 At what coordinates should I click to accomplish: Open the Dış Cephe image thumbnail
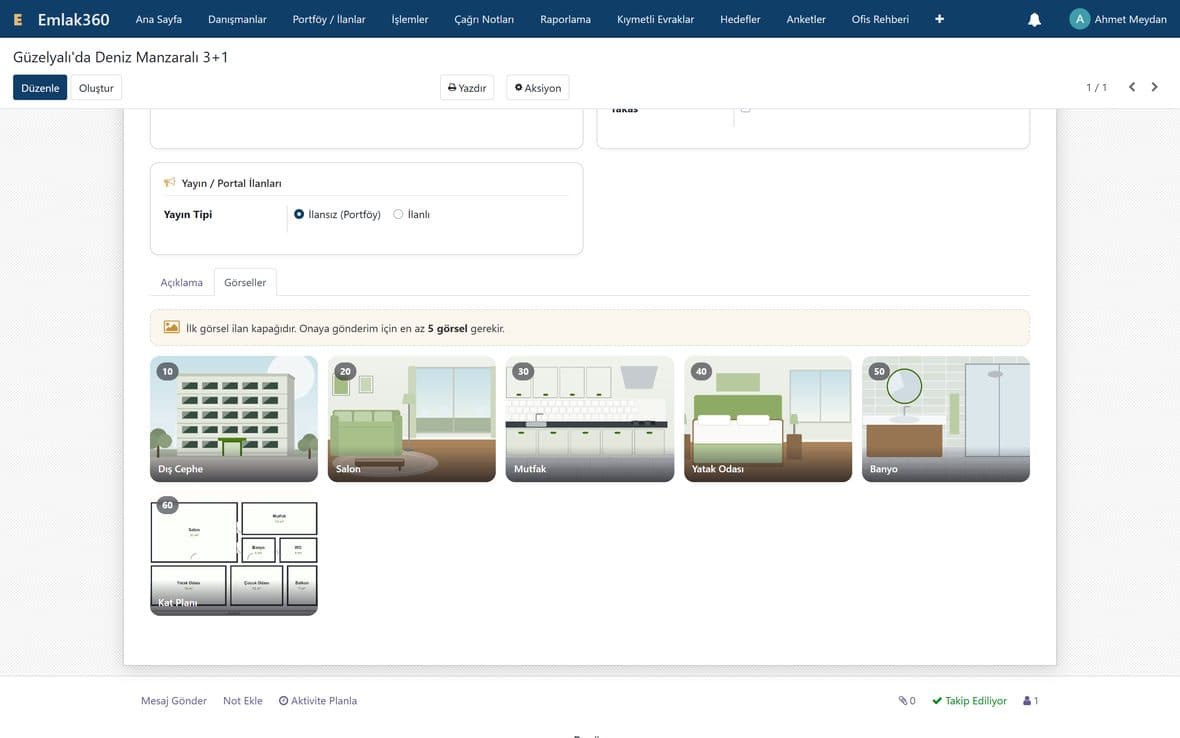[x=234, y=419]
